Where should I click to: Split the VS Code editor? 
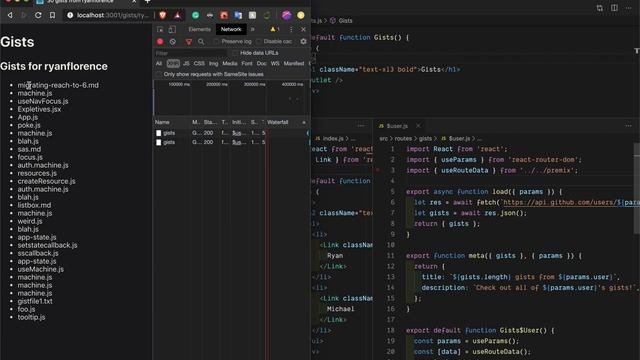614,8
